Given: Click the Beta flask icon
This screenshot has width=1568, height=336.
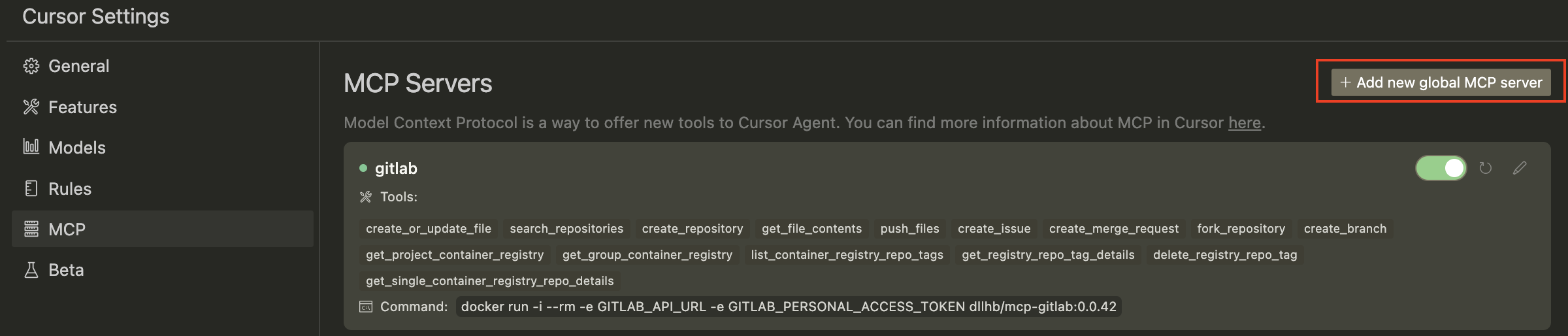Looking at the screenshot, I should pyautogui.click(x=31, y=270).
